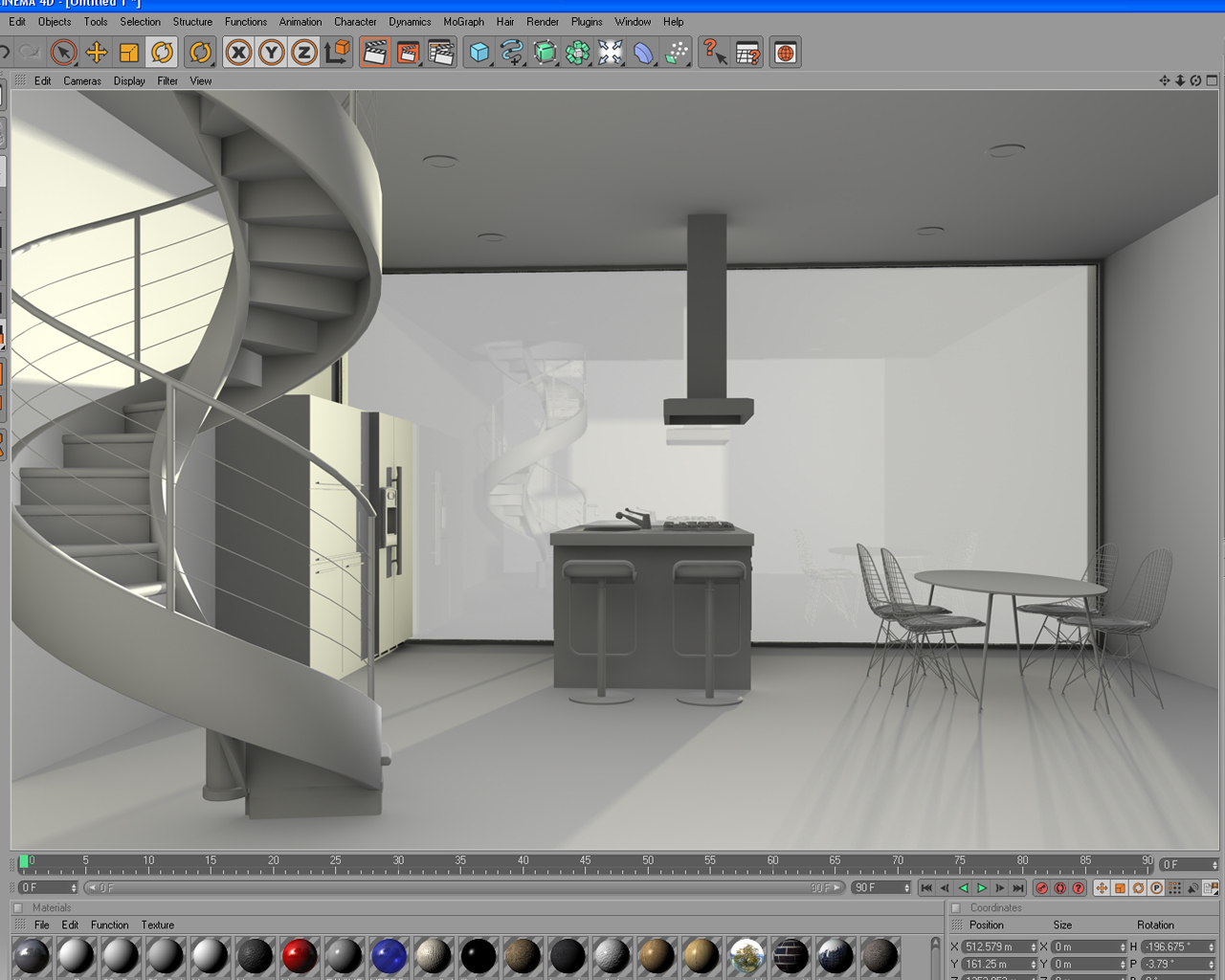Open the Materials panel Function menu
Image resolution: width=1225 pixels, height=980 pixels.
point(110,925)
